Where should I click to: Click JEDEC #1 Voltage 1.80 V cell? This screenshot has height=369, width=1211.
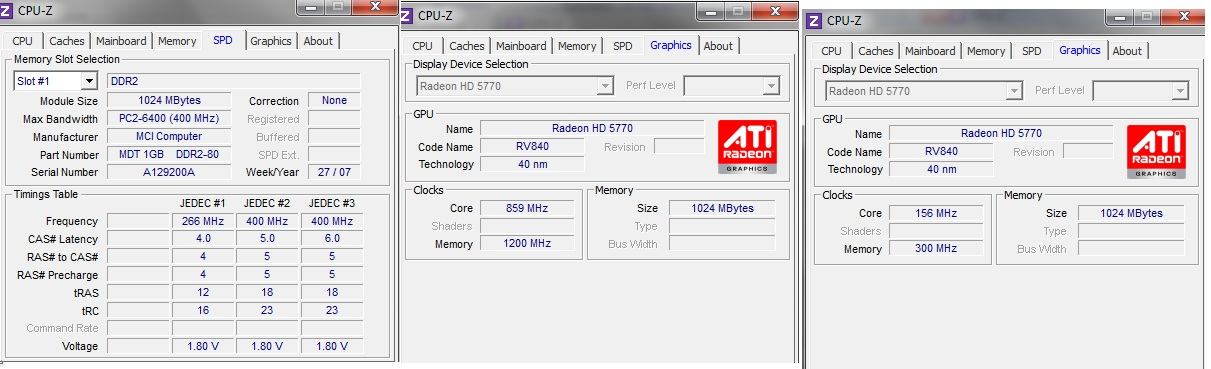point(202,346)
